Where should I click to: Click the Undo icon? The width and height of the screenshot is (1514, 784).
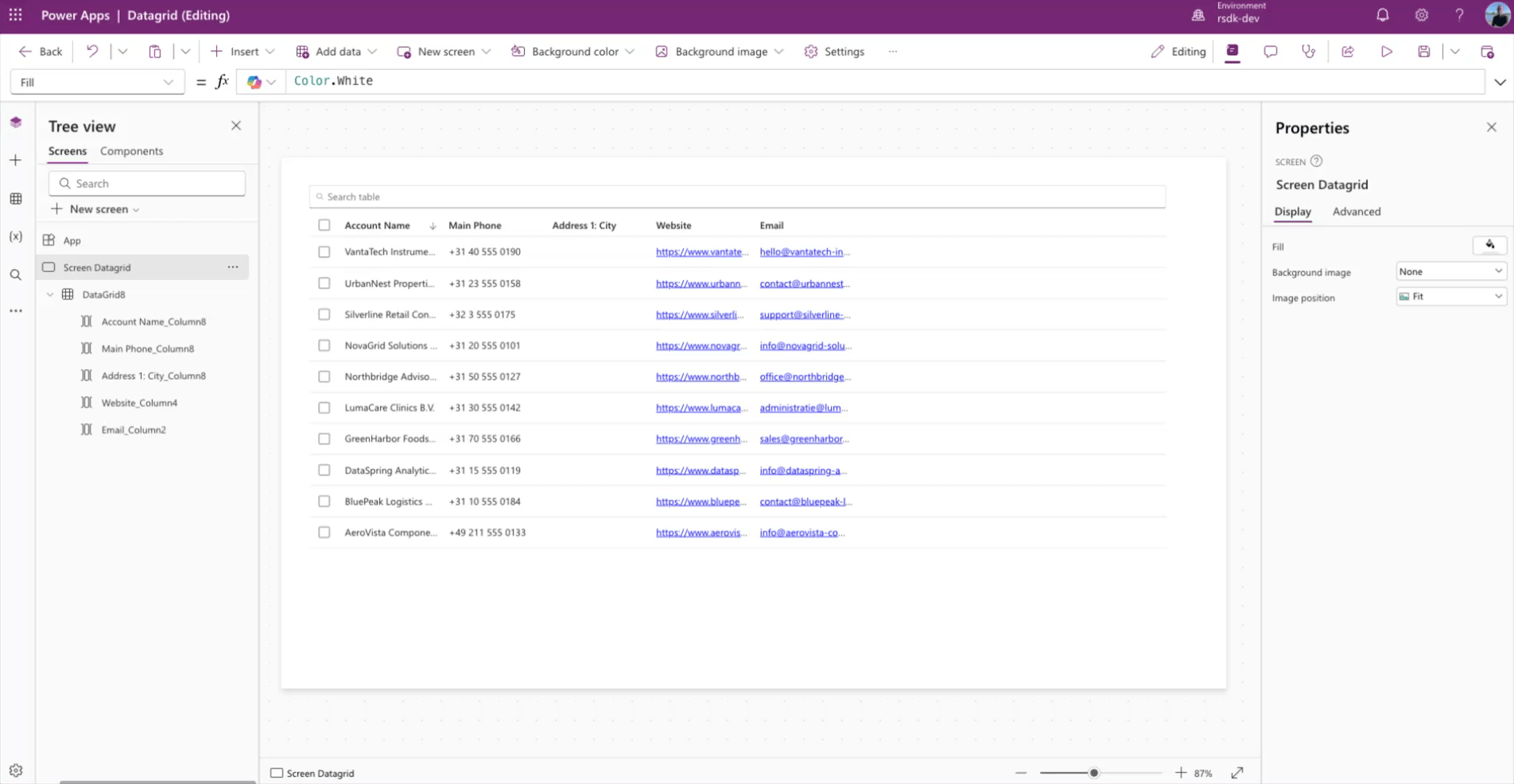point(92,52)
